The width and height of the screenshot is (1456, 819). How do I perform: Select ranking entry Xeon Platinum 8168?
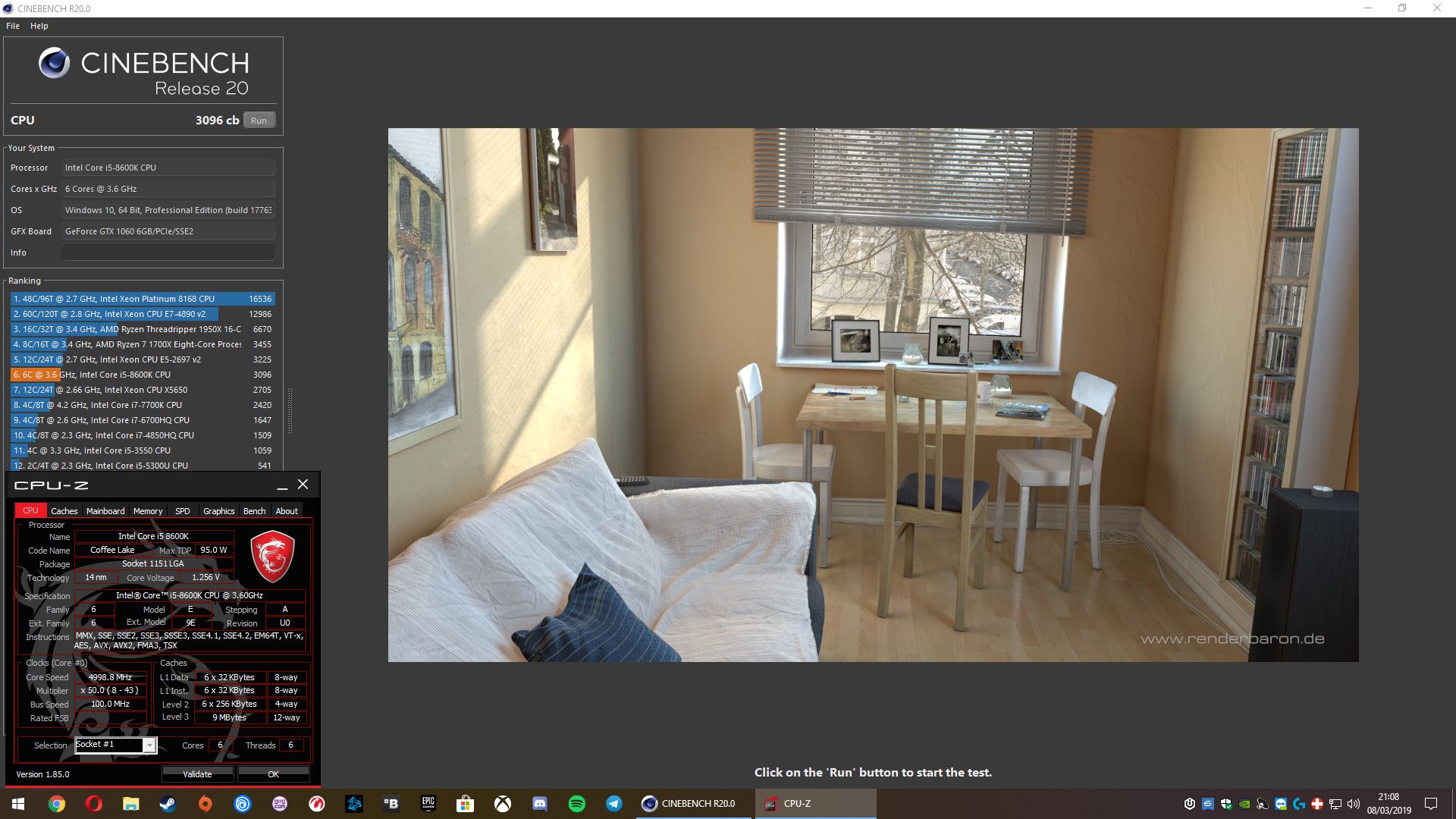(x=143, y=299)
